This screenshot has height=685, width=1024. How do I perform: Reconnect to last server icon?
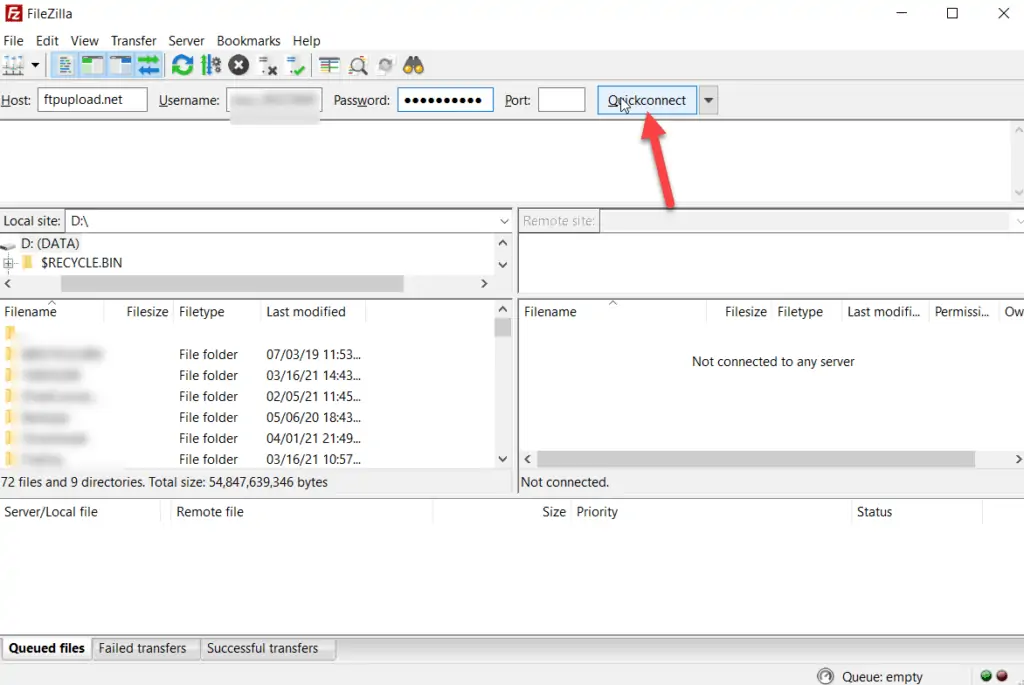[296, 65]
